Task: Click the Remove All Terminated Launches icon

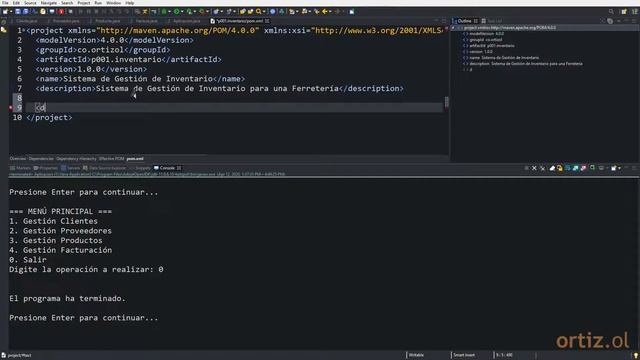Action: [x=542, y=168]
